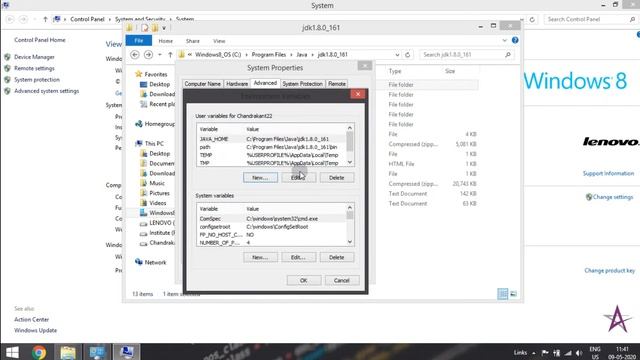The width and height of the screenshot is (640, 360).
Task: Click Explorer back arrow icon
Action: coord(135,54)
